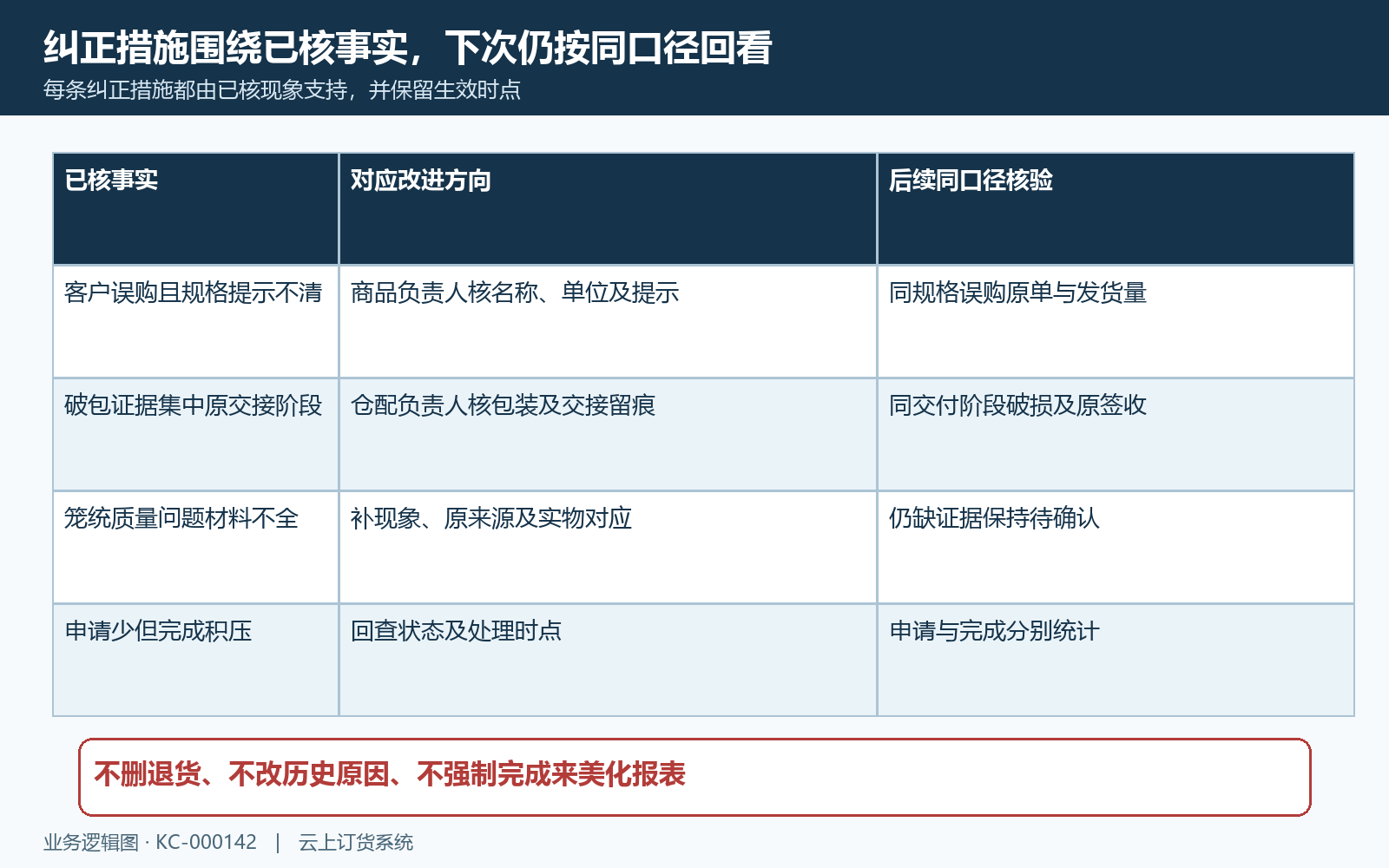
Task: Click the red callout 不删退货、不改历史原因
Action: click(694, 777)
